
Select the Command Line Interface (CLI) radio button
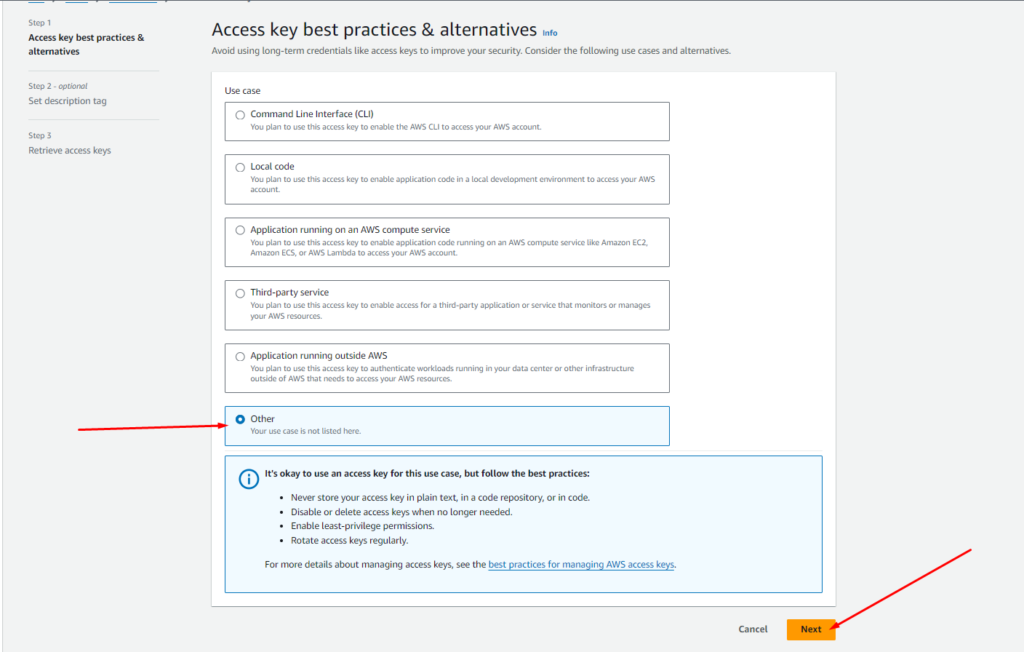pyautogui.click(x=240, y=115)
